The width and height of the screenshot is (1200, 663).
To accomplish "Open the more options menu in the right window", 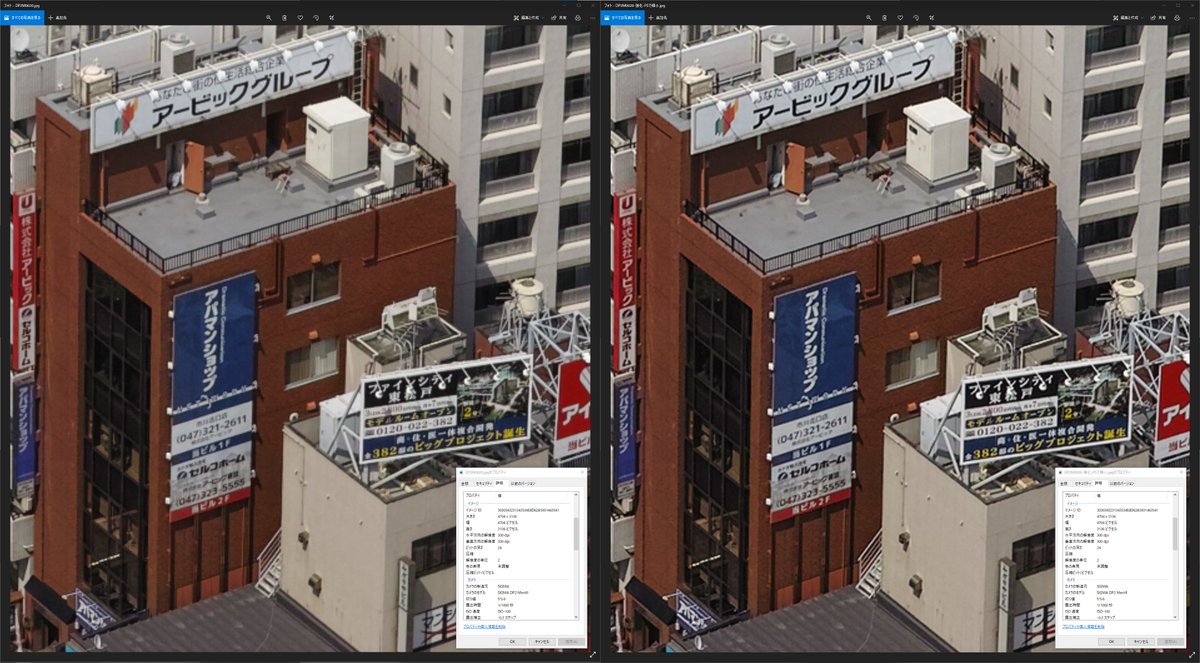I will coord(1192,18).
